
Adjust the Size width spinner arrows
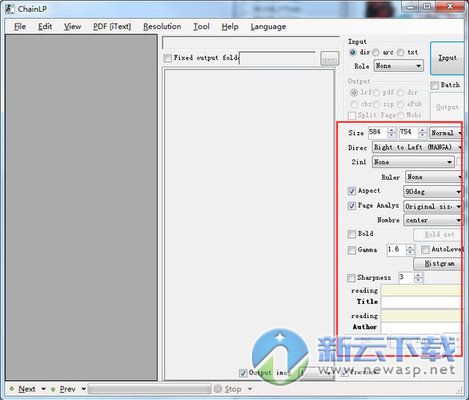click(392, 132)
